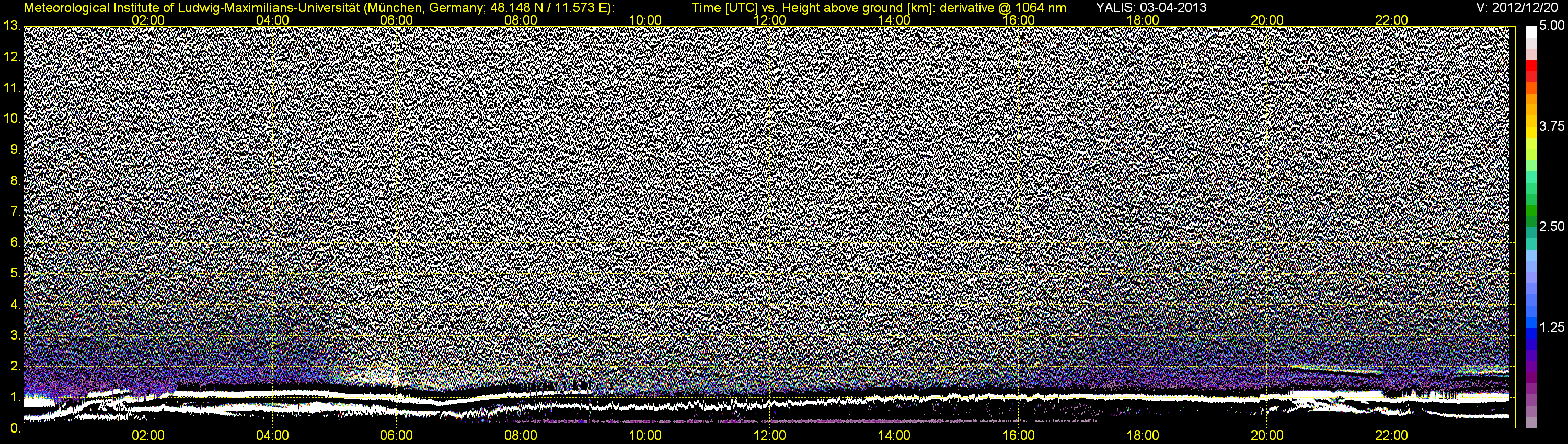Click the 7 km height axis label

coord(15,212)
